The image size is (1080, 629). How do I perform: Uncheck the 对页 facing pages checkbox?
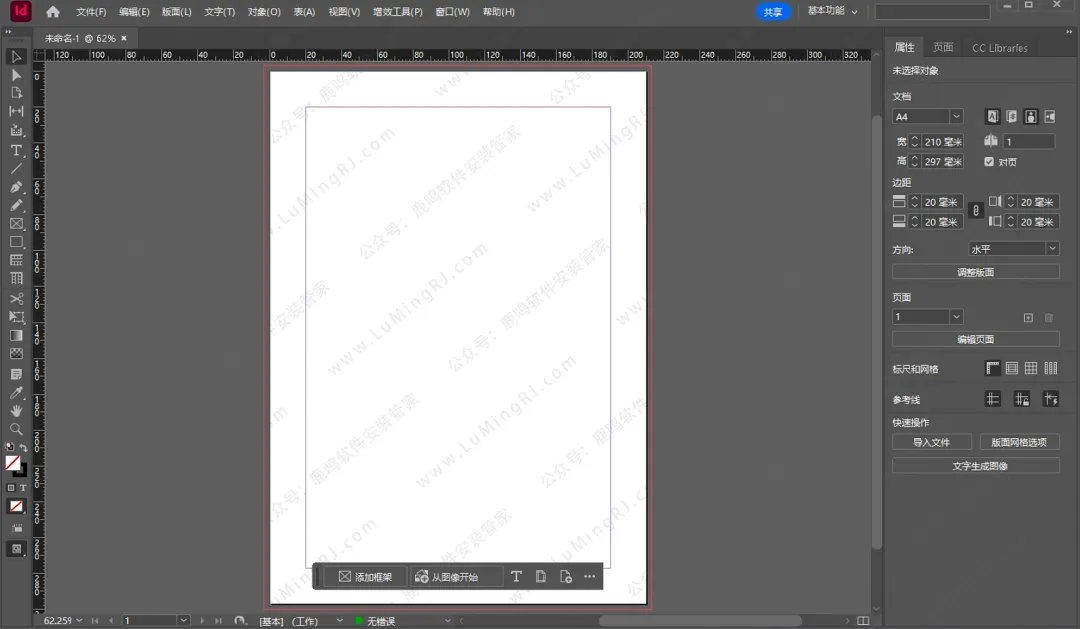coord(989,162)
